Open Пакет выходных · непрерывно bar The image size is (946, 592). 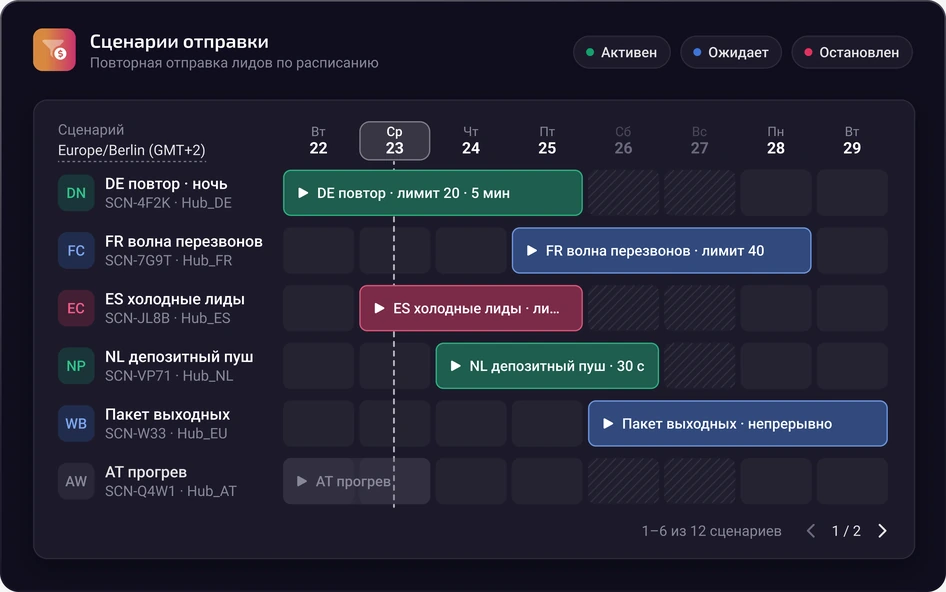(738, 424)
